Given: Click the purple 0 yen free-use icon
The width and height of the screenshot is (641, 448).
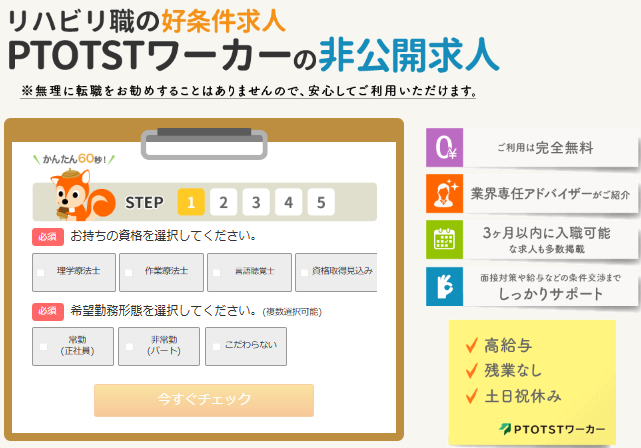Looking at the screenshot, I should [x=444, y=148].
